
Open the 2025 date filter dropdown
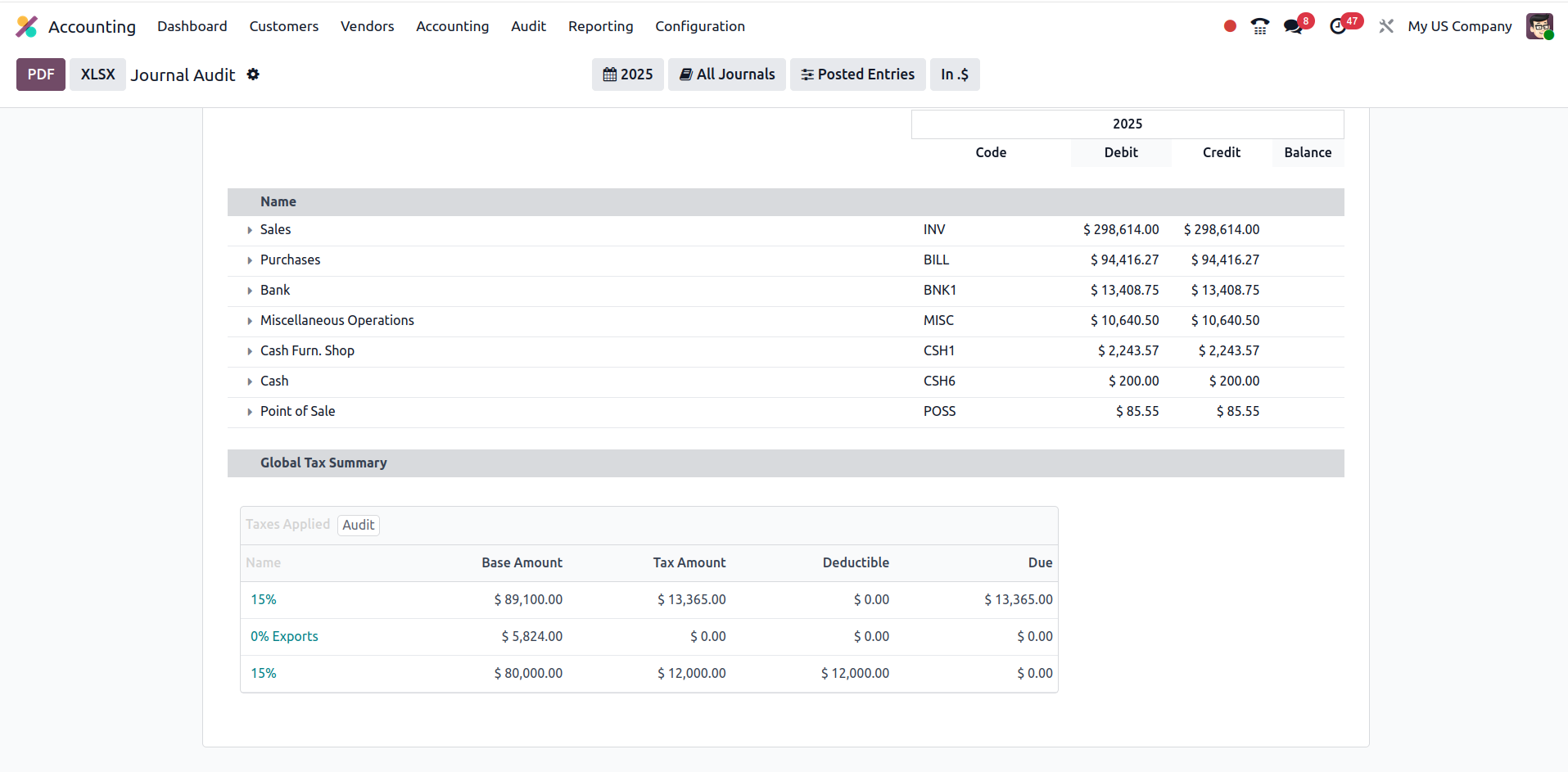[x=627, y=74]
